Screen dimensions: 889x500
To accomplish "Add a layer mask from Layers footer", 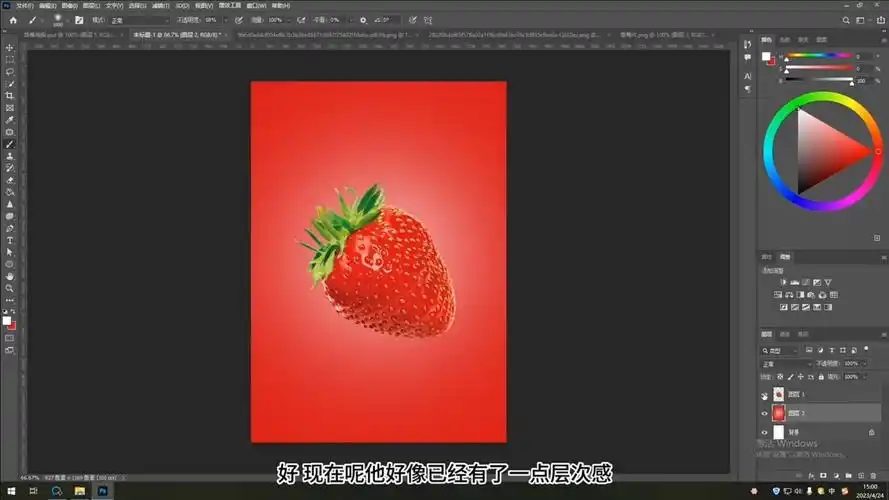I will (823, 476).
